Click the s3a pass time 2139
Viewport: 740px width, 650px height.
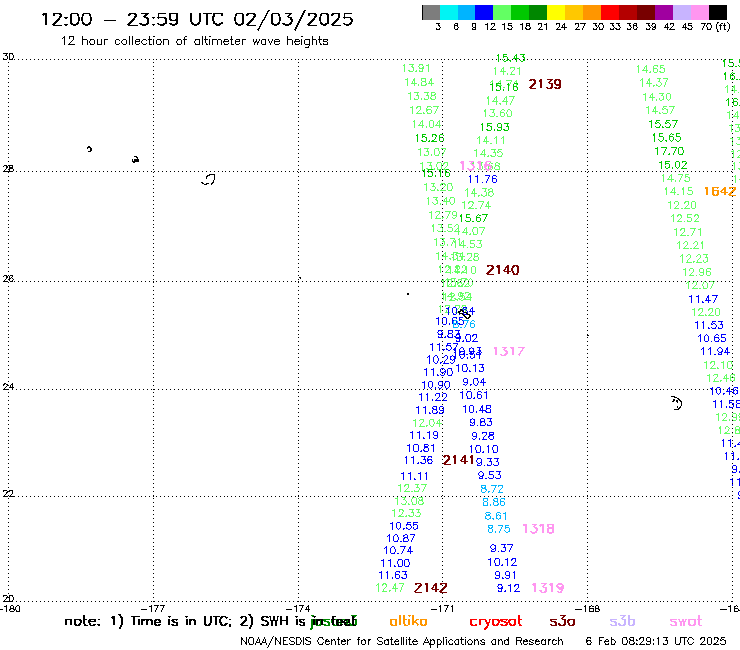tap(545, 84)
